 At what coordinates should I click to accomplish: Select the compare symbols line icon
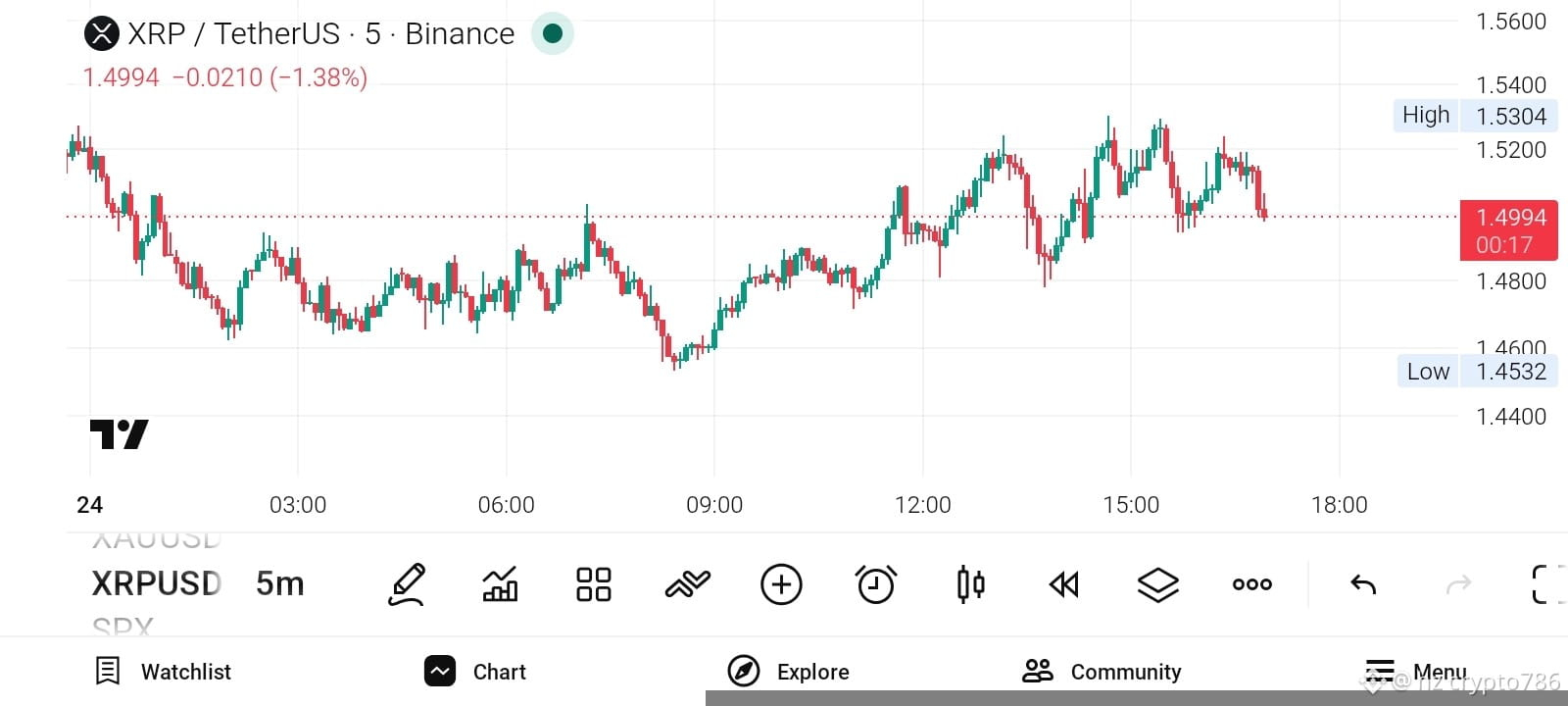pyautogui.click(x=687, y=584)
